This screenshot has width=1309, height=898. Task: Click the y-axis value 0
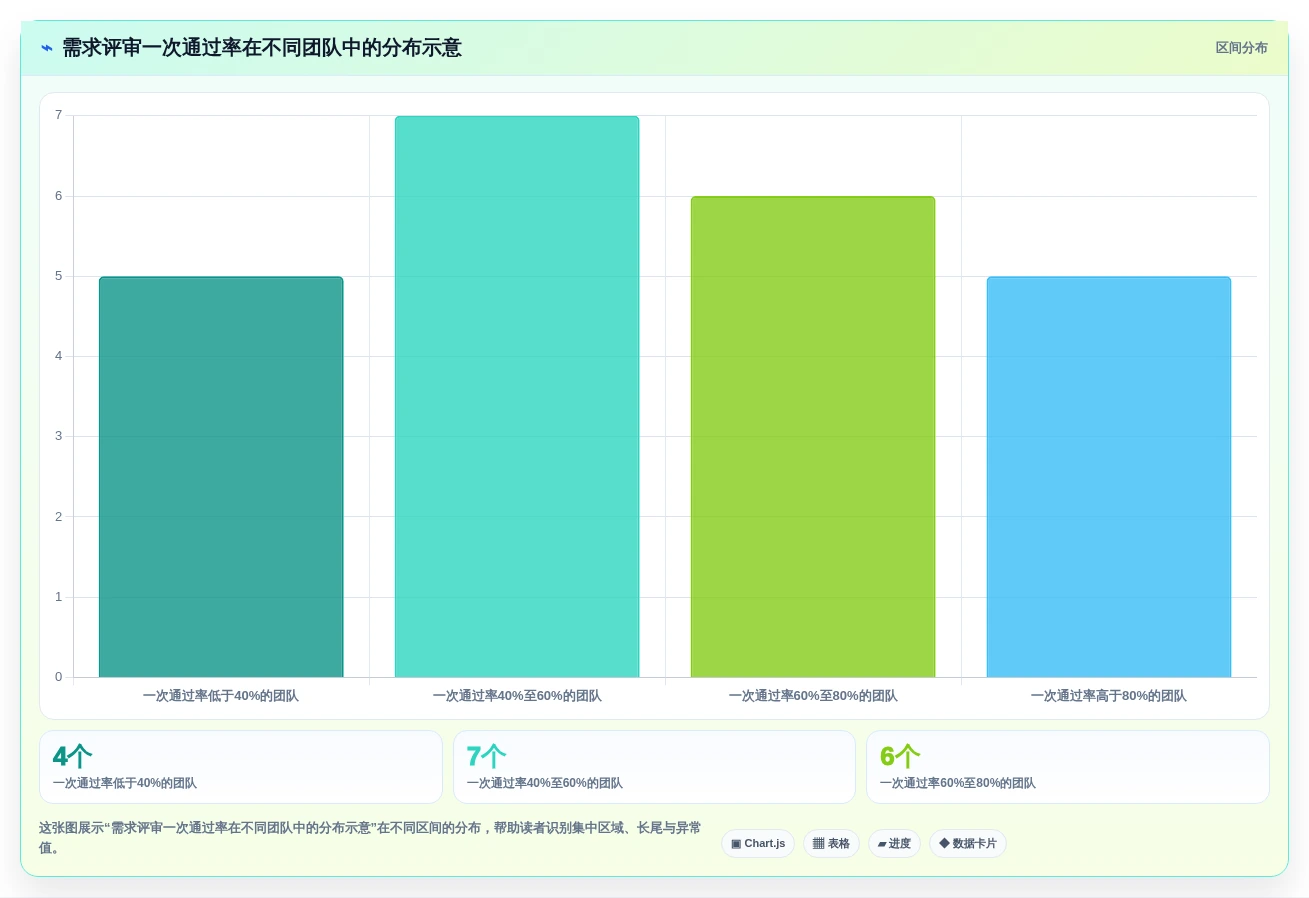(x=58, y=677)
